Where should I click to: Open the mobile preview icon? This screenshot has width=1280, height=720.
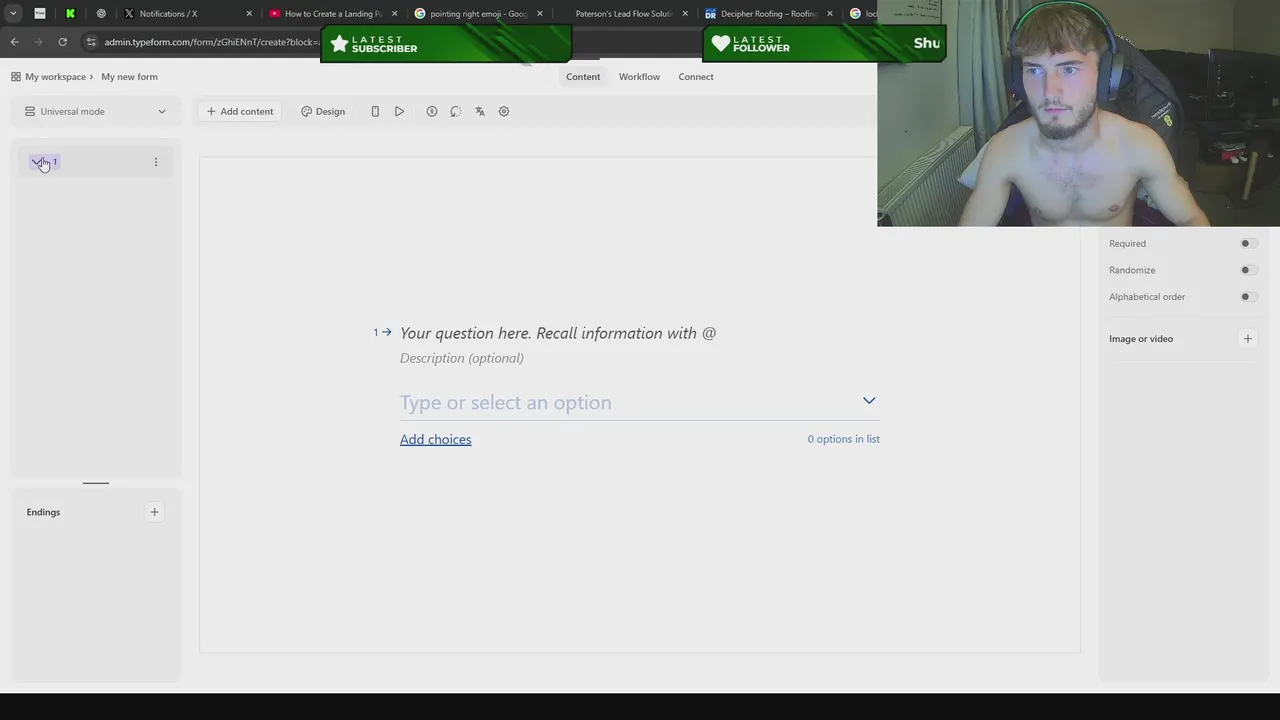coord(375,111)
